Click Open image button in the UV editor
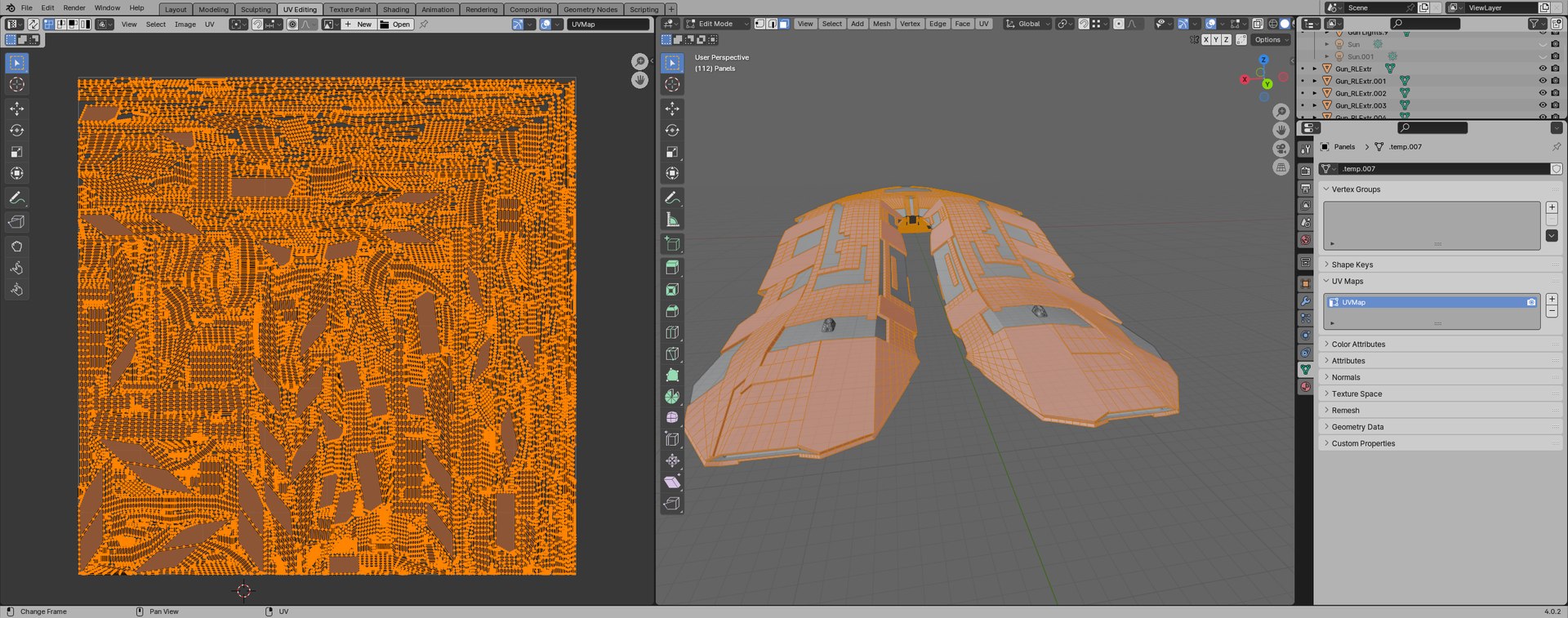Image resolution: width=1568 pixels, height=618 pixels. pyautogui.click(x=395, y=24)
